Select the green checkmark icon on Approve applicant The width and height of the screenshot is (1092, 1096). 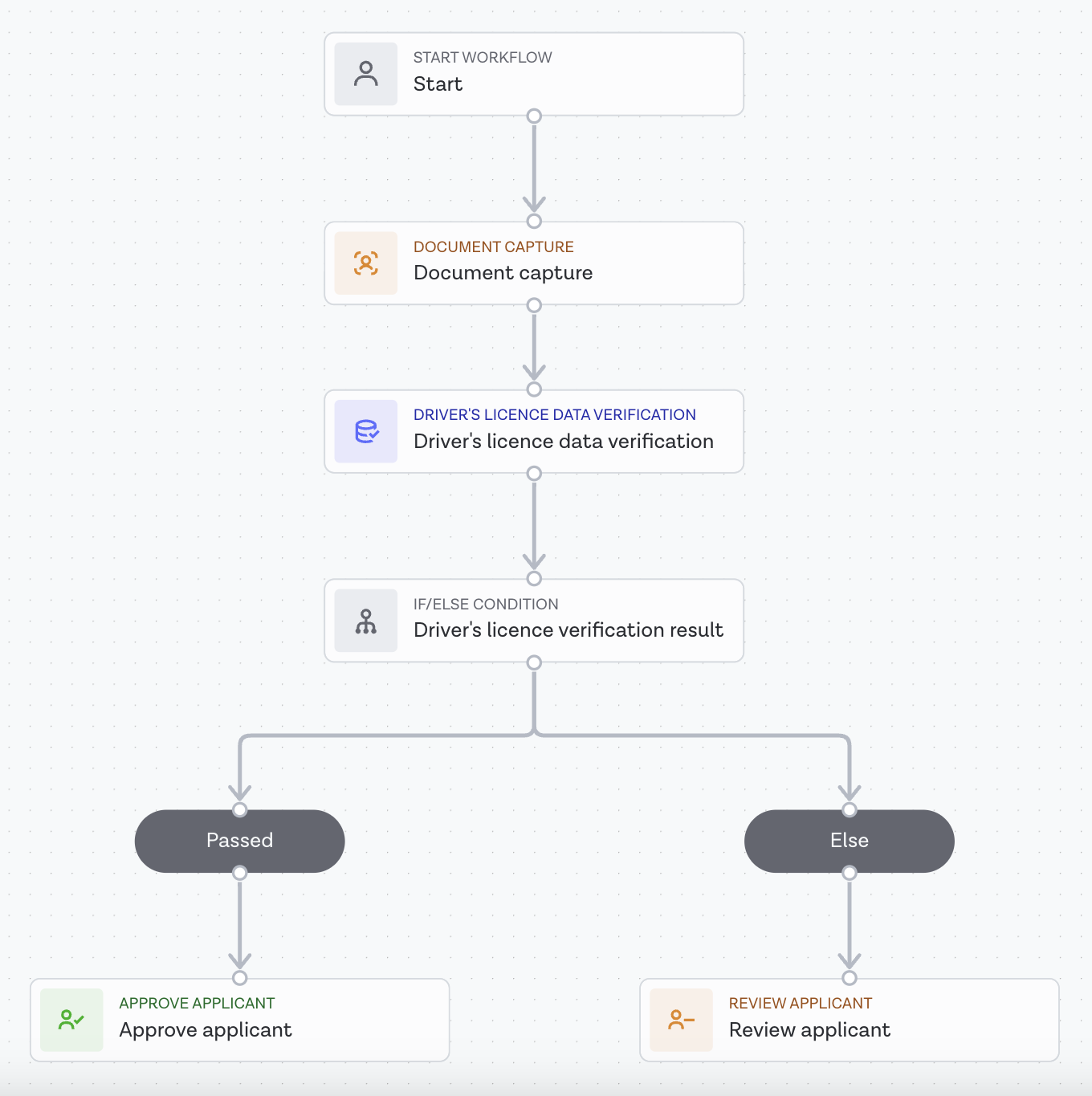(x=71, y=1020)
